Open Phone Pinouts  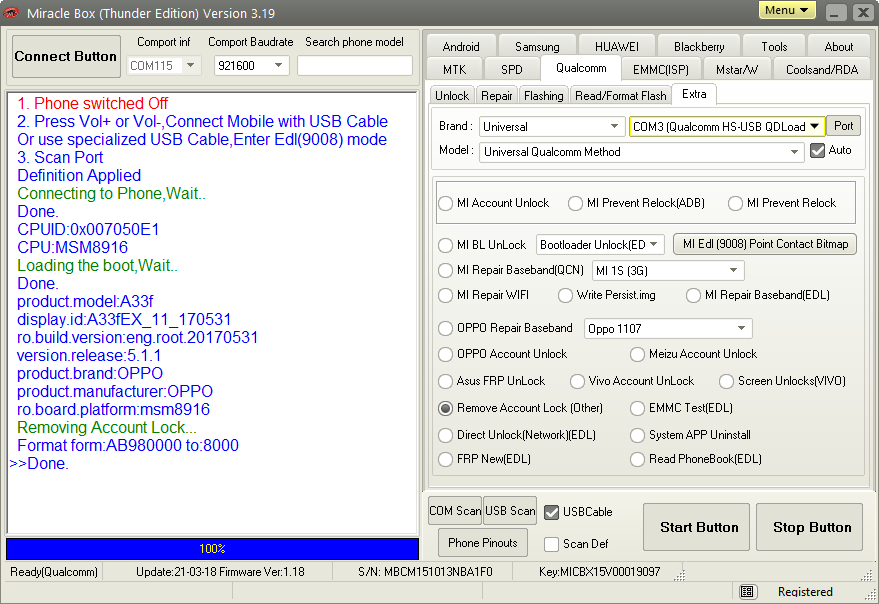[x=483, y=543]
